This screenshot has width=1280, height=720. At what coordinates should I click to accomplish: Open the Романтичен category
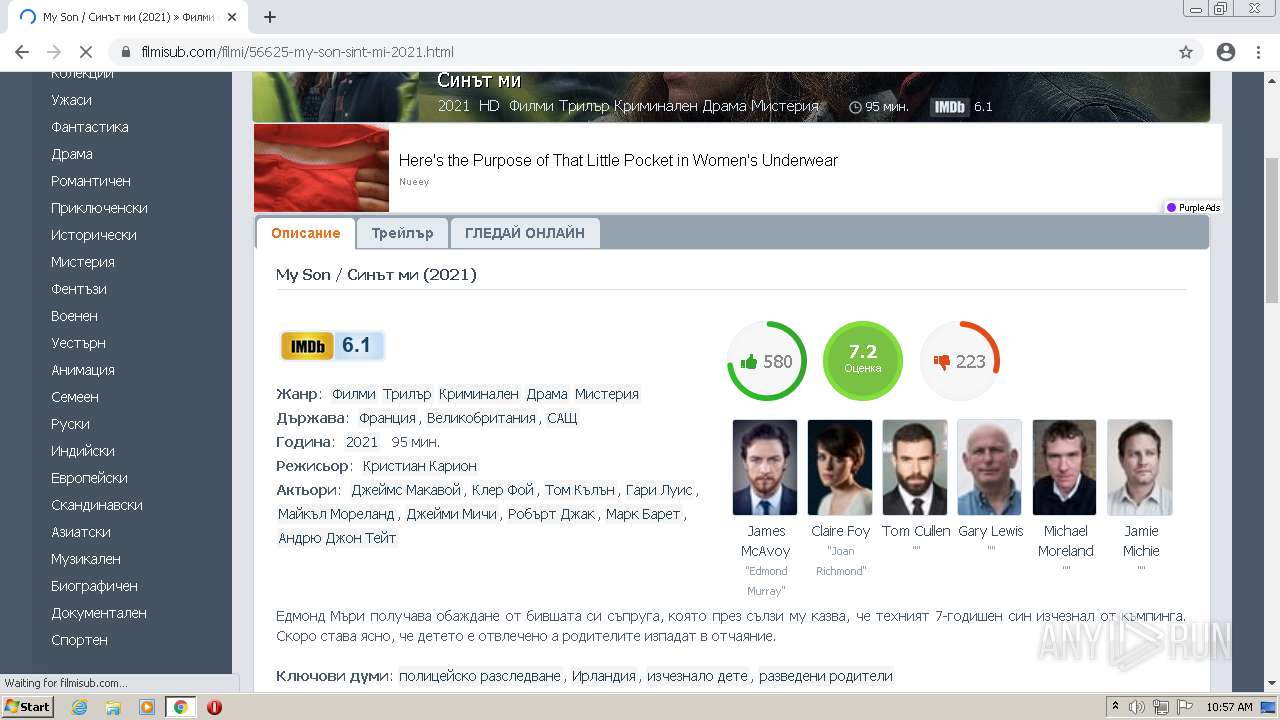91,181
